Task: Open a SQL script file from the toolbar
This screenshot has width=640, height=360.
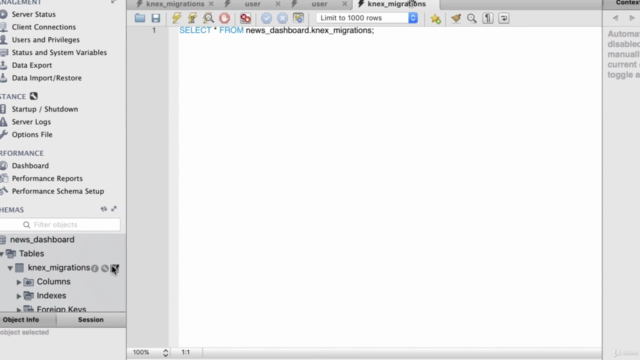Action: pos(140,18)
